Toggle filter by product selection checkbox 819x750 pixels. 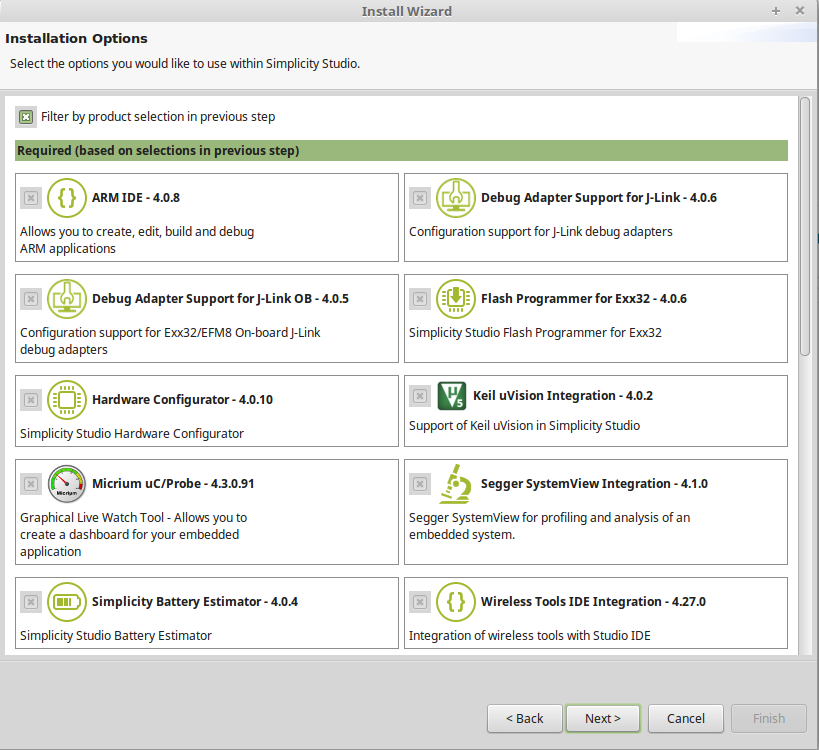(x=25, y=116)
